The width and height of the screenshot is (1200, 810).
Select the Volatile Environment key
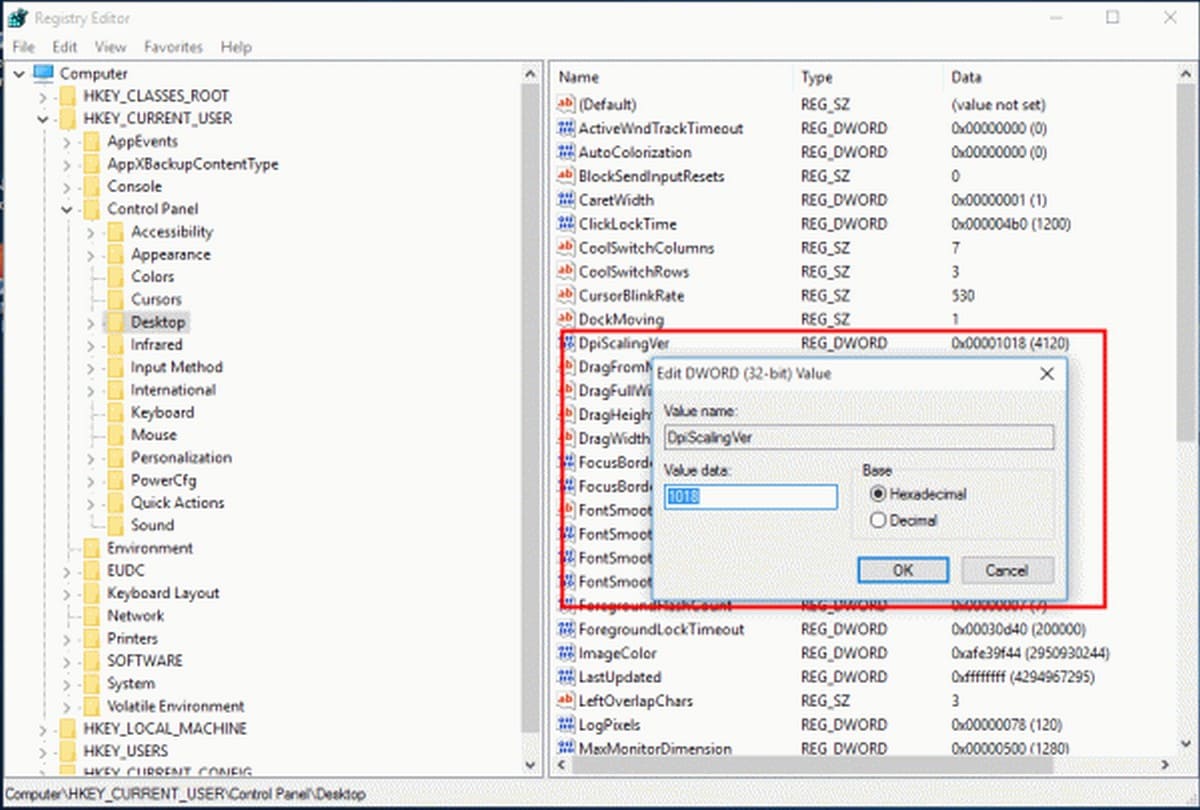coord(176,706)
